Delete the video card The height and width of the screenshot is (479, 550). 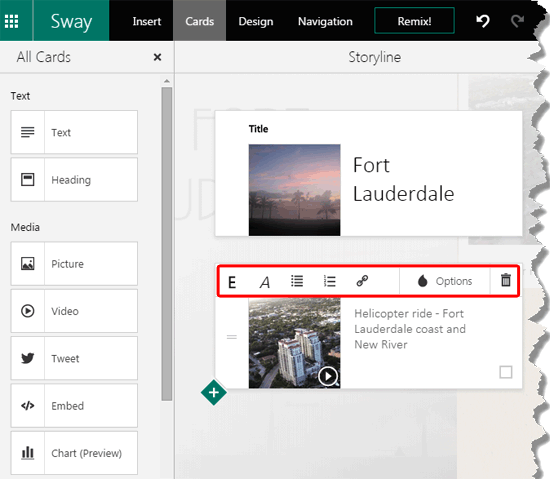pyautogui.click(x=505, y=280)
